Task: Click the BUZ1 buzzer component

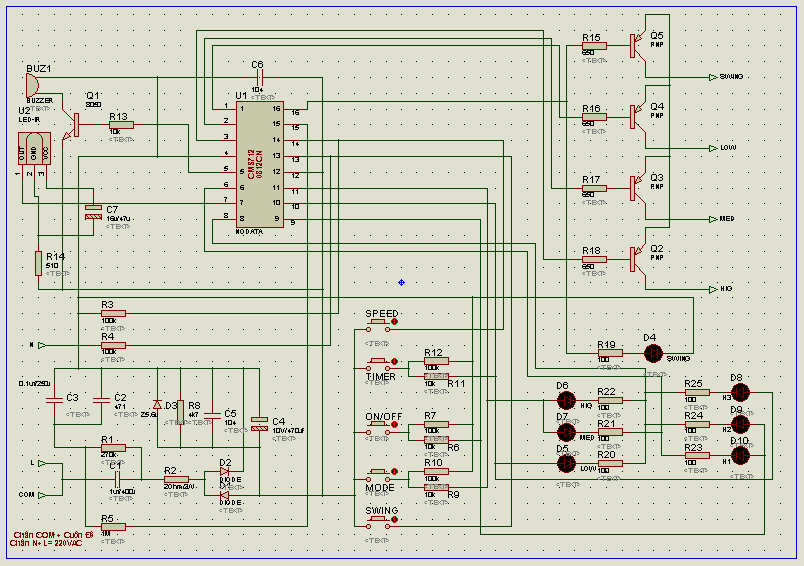Action: [x=32, y=85]
